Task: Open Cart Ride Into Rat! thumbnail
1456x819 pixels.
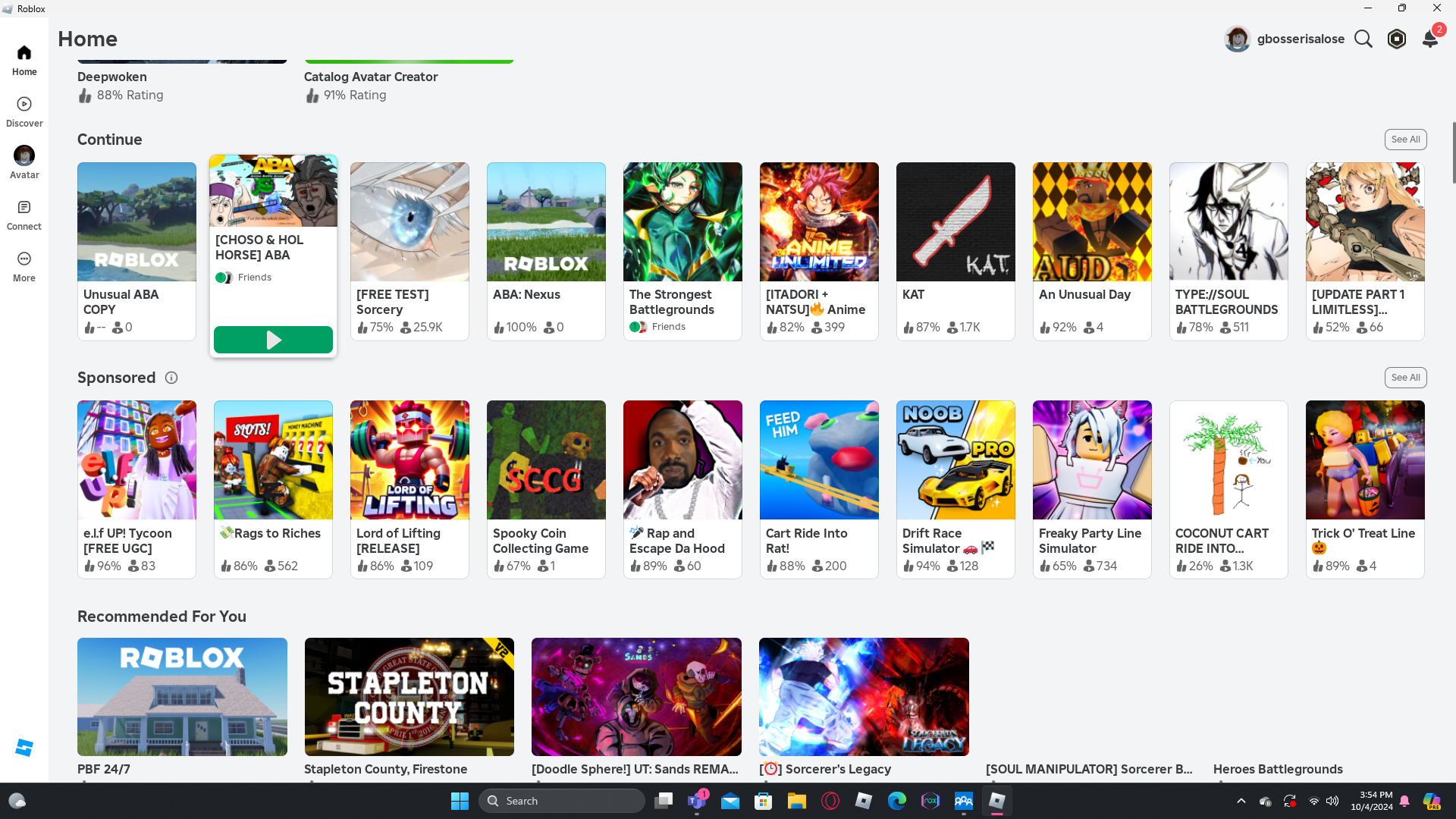Action: (819, 460)
